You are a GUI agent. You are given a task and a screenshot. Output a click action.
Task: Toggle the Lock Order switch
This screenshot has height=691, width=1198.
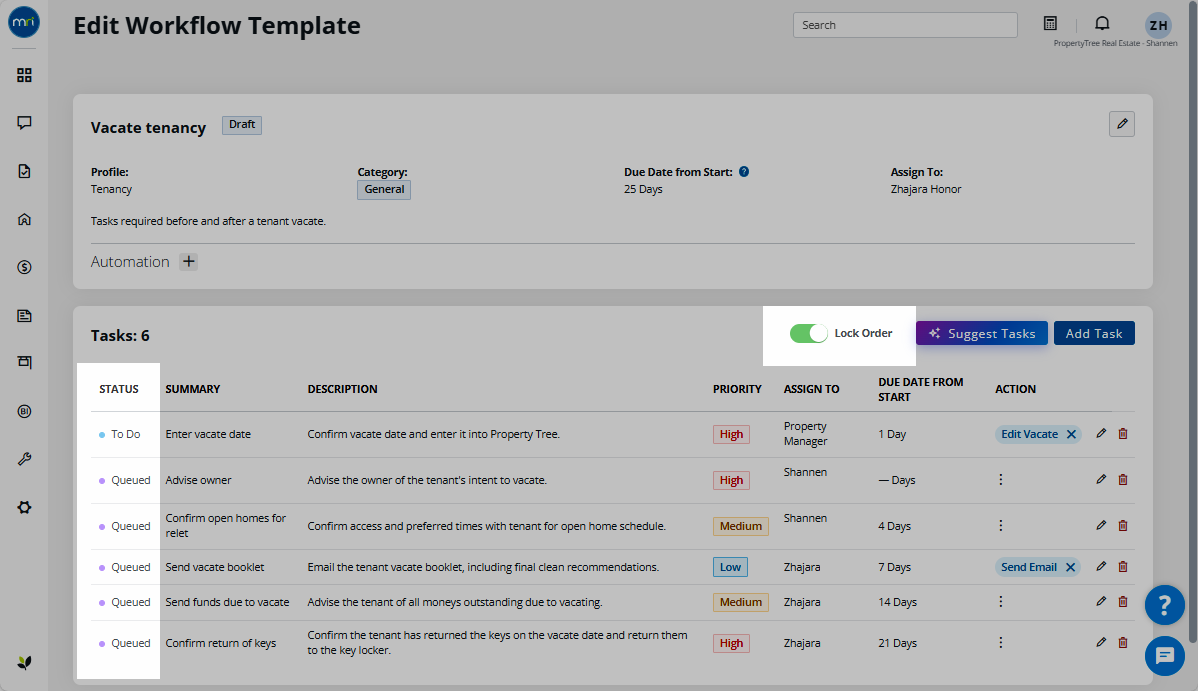pos(808,333)
